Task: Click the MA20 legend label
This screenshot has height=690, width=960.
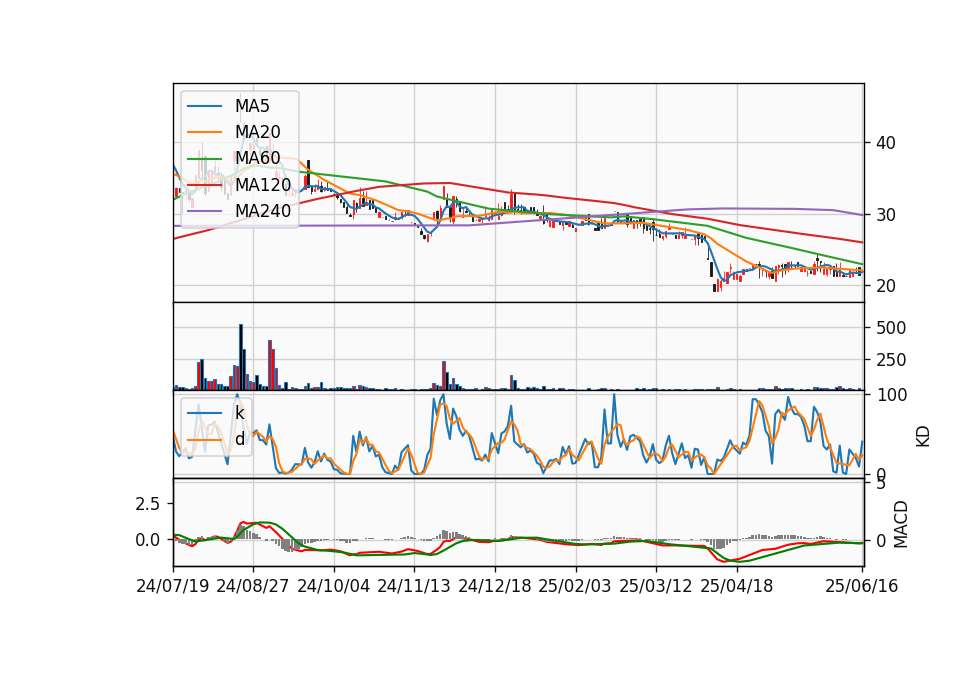Action: (x=258, y=132)
